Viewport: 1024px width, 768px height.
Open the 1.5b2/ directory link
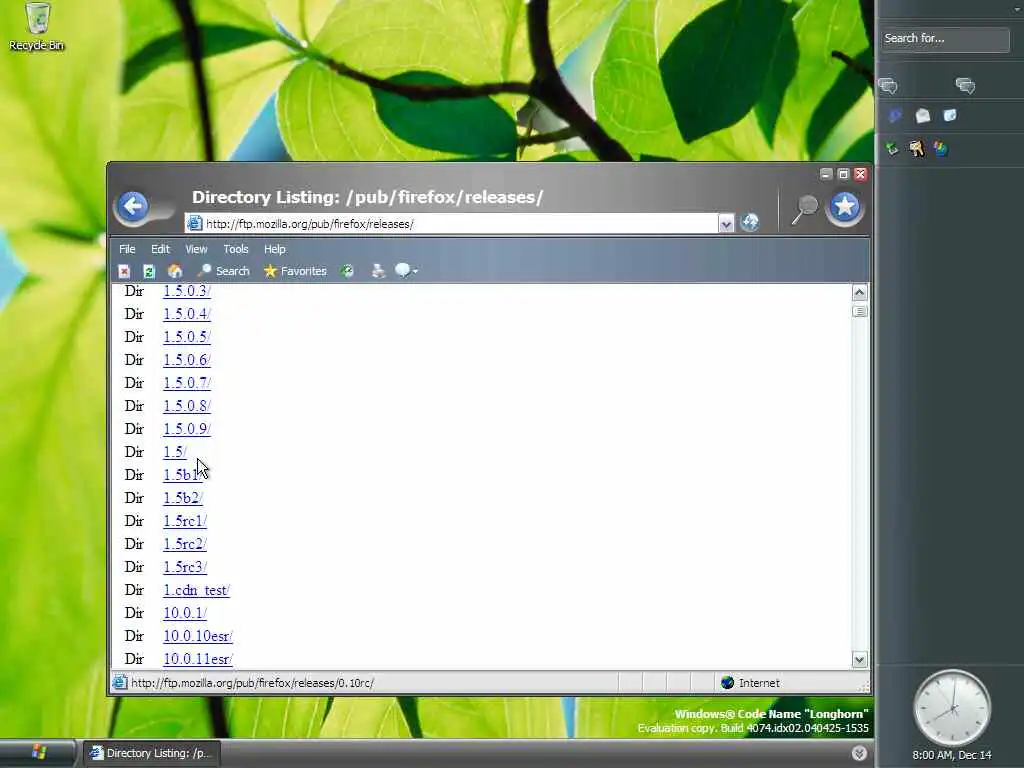coord(183,498)
